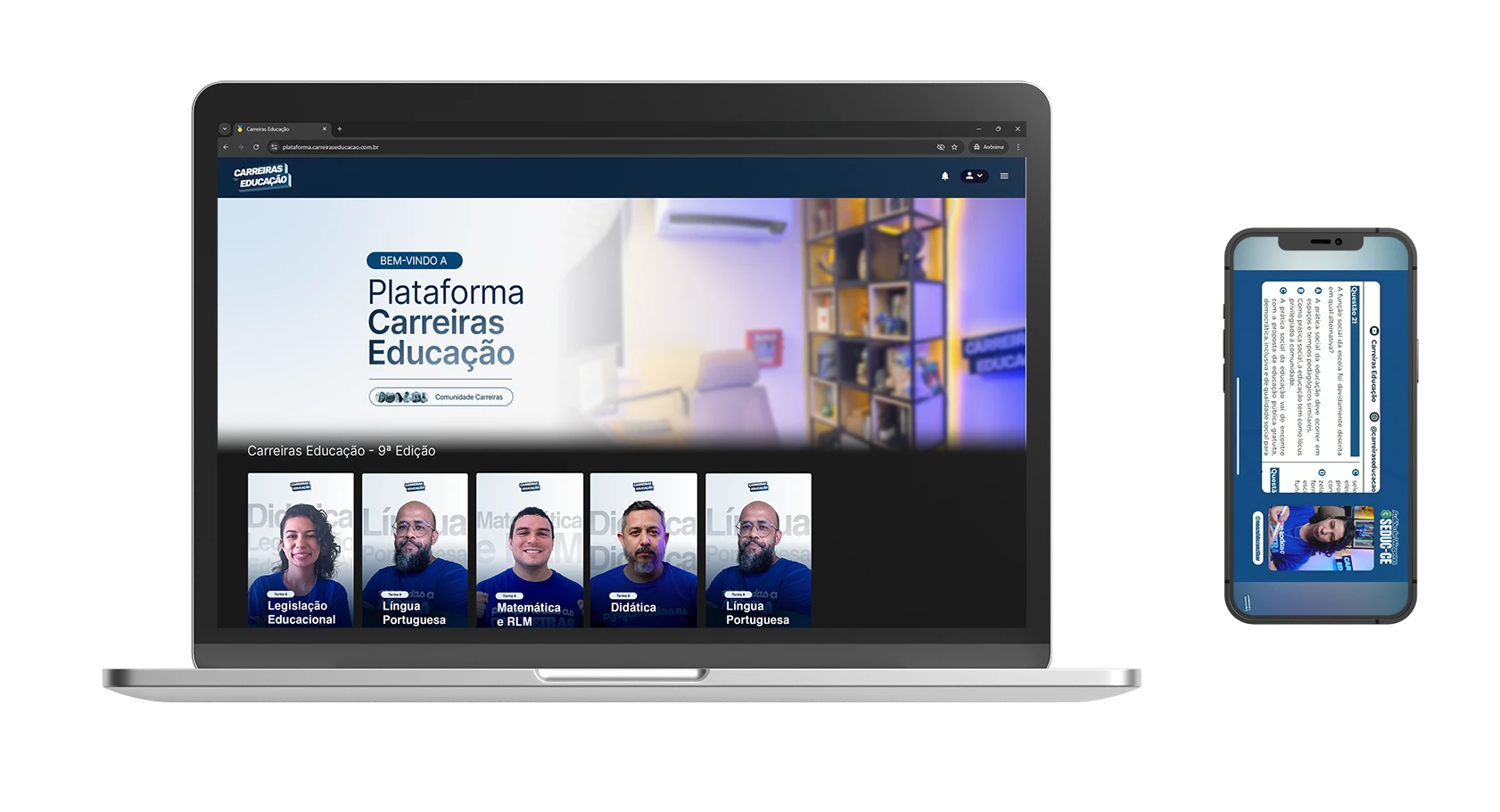1500x812 pixels.
Task: Click the BEM-VINDO A badge
Action: (415, 260)
